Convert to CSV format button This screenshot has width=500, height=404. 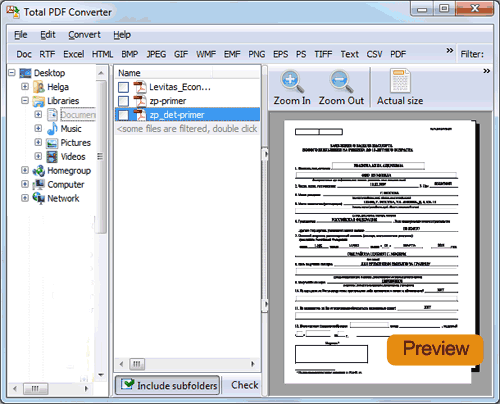coord(374,54)
